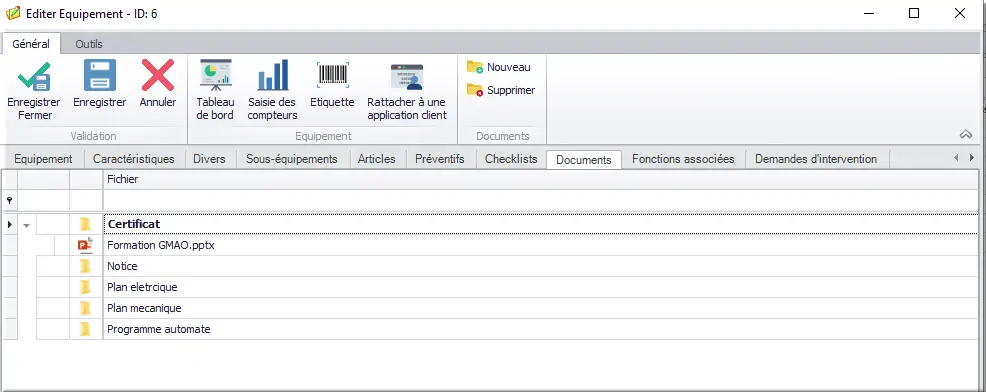Open Saisie des compteurs chart icon
The image size is (986, 392).
point(272,75)
